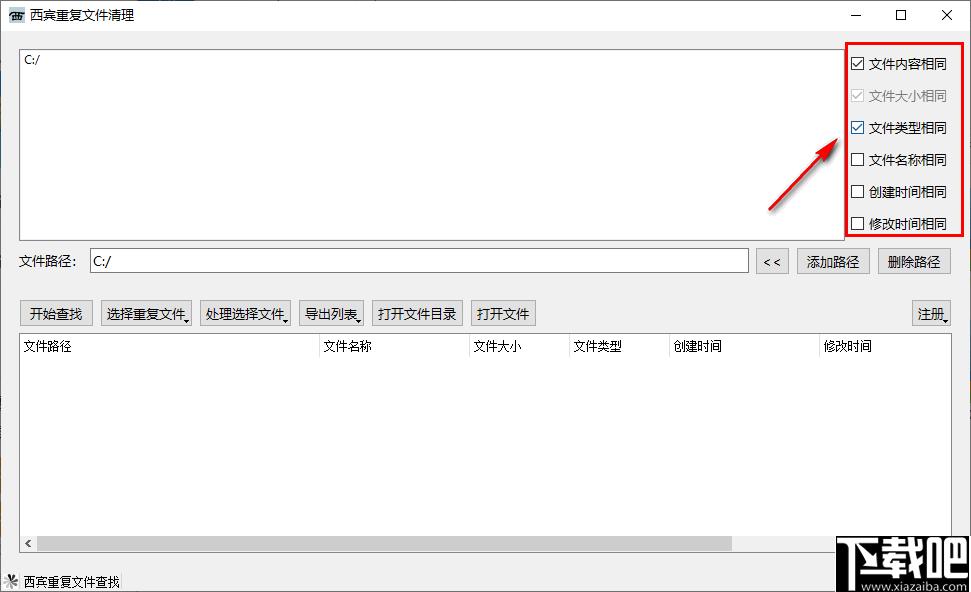
Task: Click the status bar spinner icon
Action: (x=12, y=581)
